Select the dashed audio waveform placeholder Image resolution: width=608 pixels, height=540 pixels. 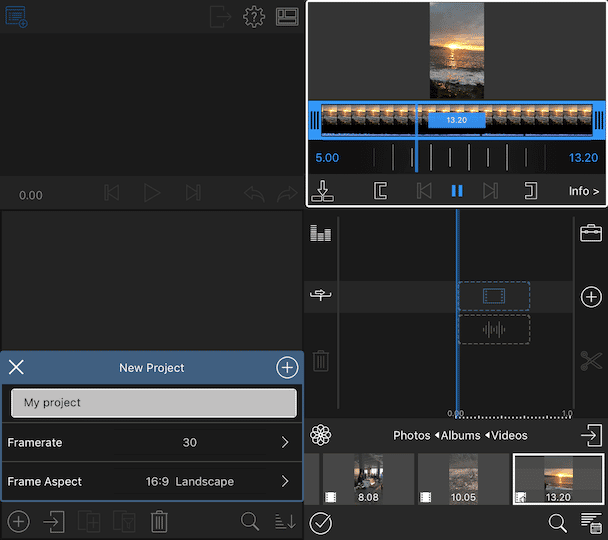click(x=494, y=330)
